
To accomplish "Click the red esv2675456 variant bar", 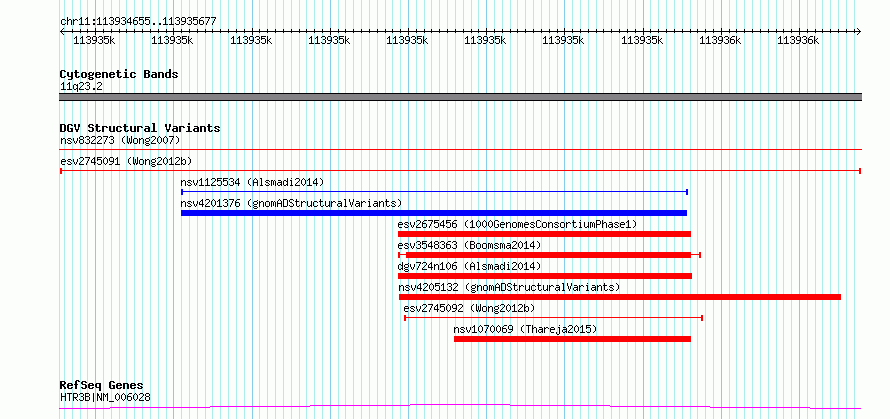I will pos(544,234).
